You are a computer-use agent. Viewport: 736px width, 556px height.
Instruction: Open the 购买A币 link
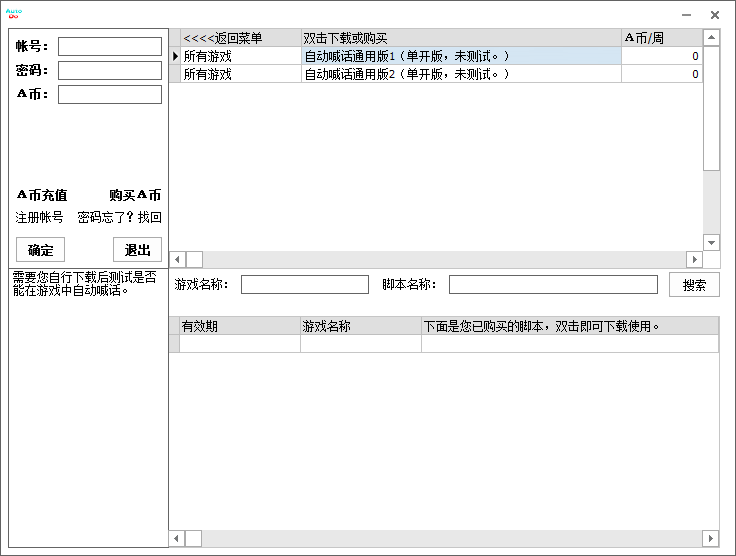tap(135, 195)
